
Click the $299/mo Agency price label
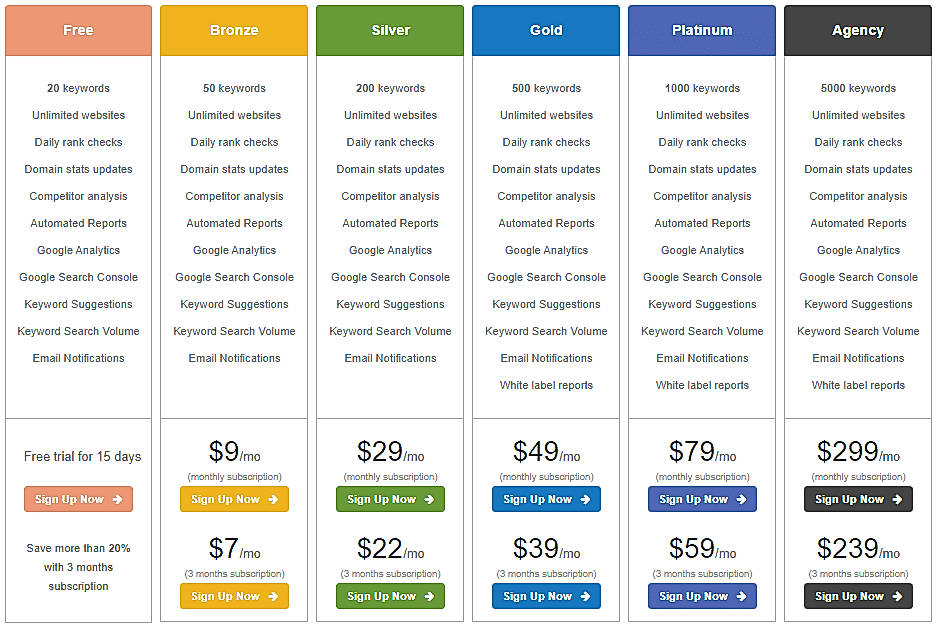858,452
